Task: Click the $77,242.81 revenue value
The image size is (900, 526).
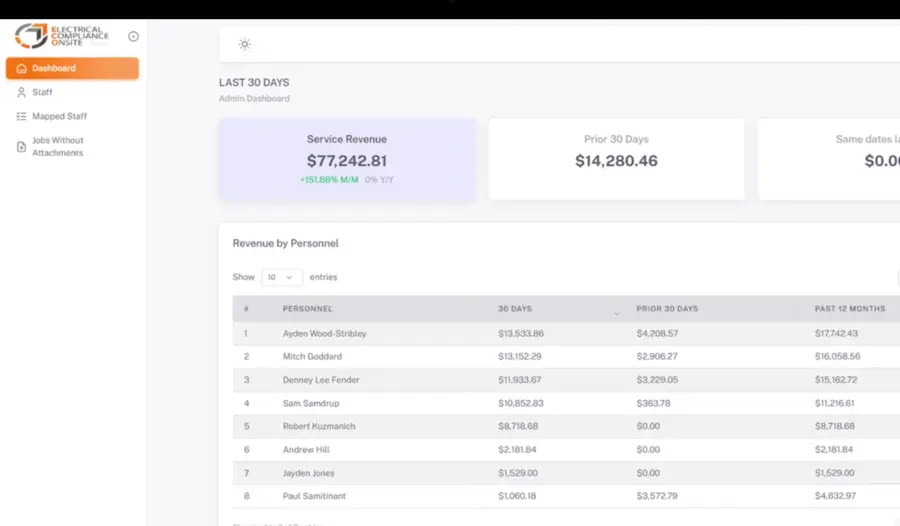Action: [347, 161]
